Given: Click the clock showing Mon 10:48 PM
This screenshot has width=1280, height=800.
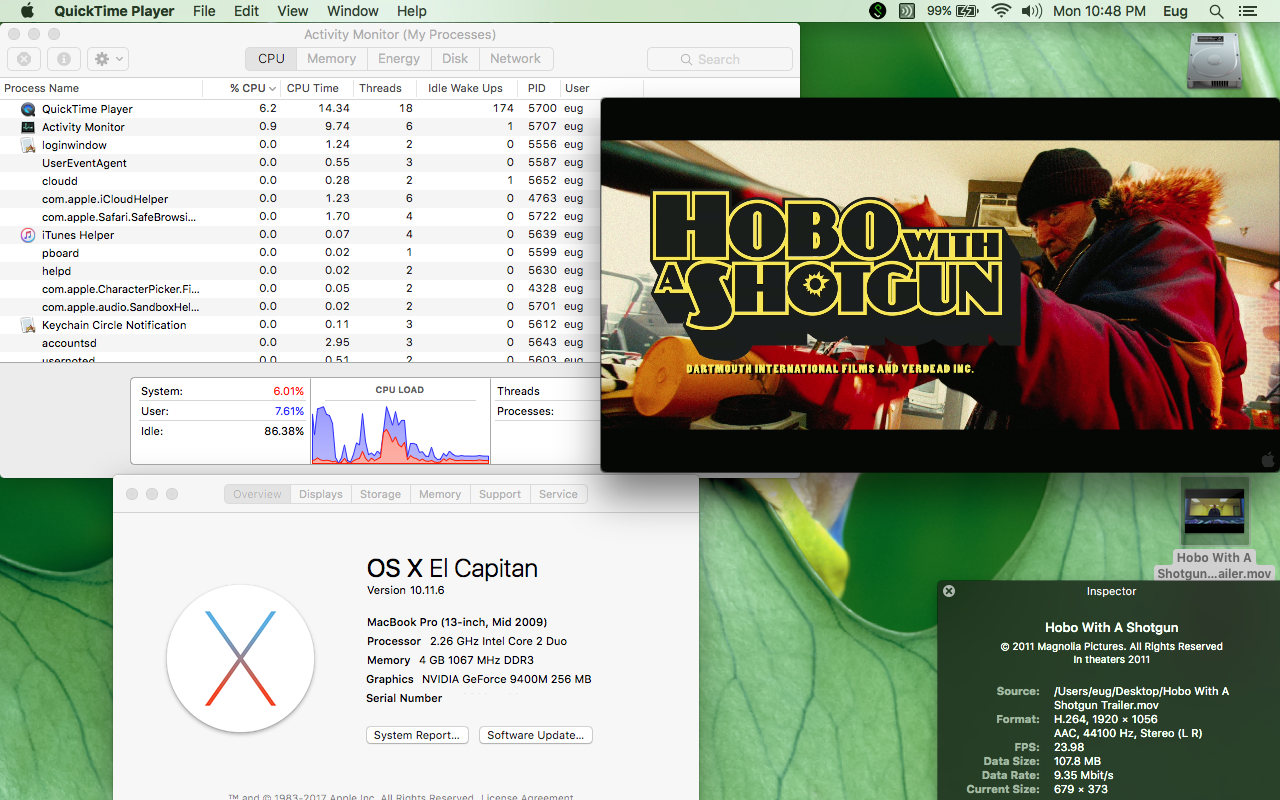Looking at the screenshot, I should tap(1099, 11).
